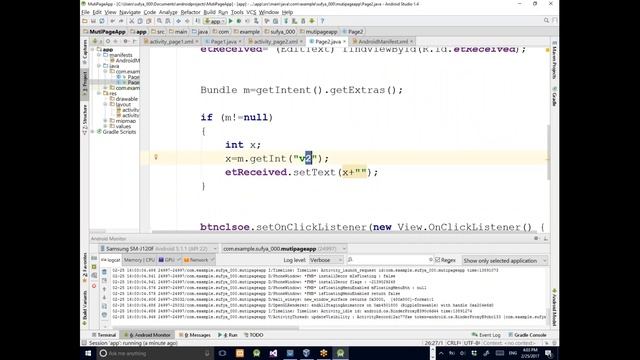Open the Build menu
640x360 pixels.
coord(209,12)
